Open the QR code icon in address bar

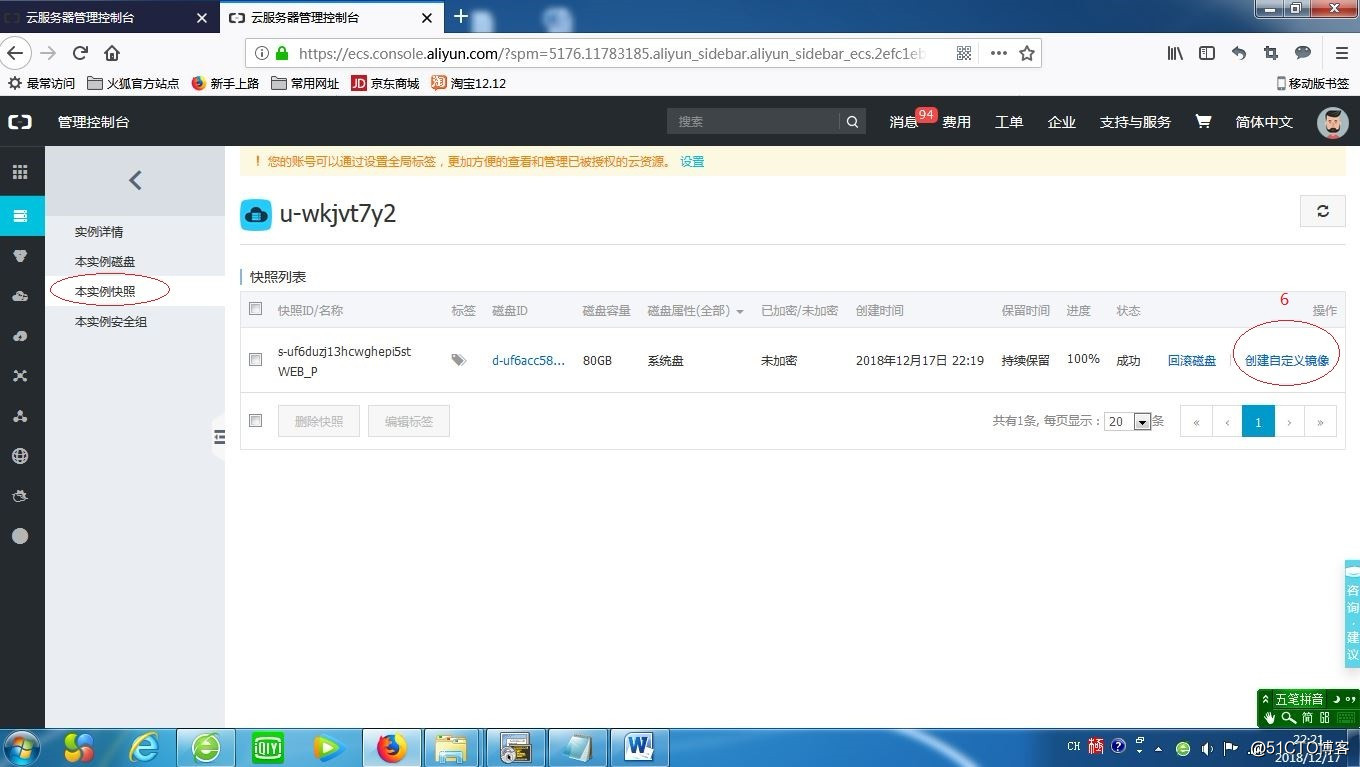click(964, 53)
